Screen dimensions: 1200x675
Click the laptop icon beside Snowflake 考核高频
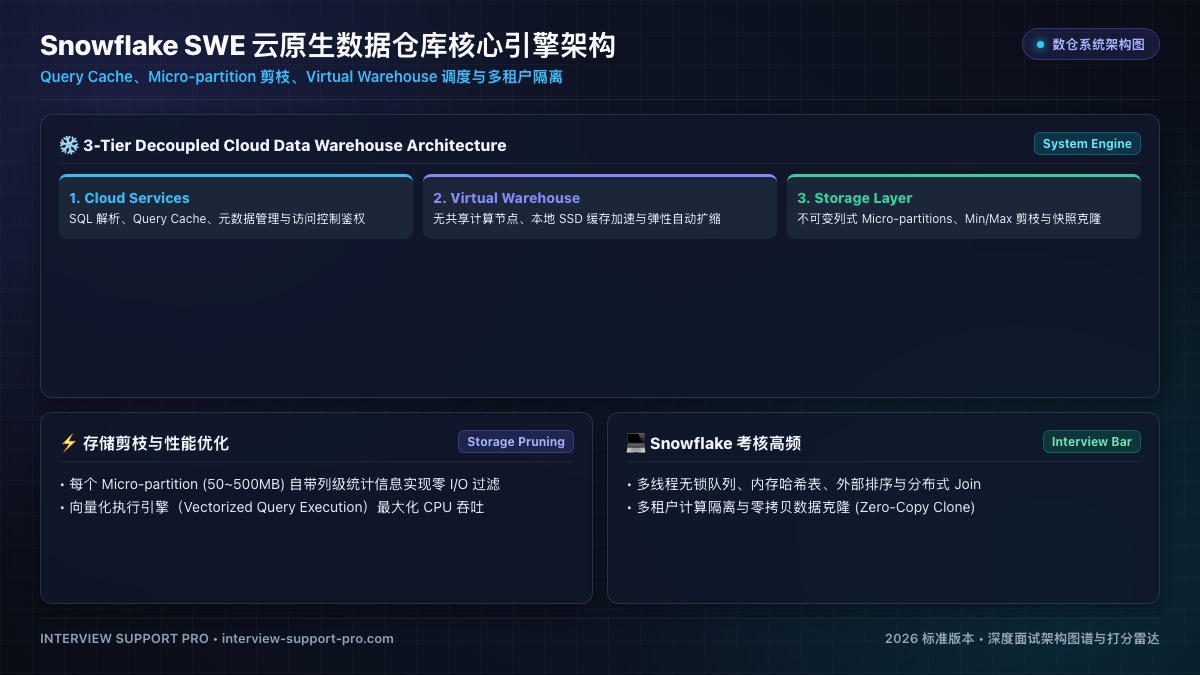point(636,443)
